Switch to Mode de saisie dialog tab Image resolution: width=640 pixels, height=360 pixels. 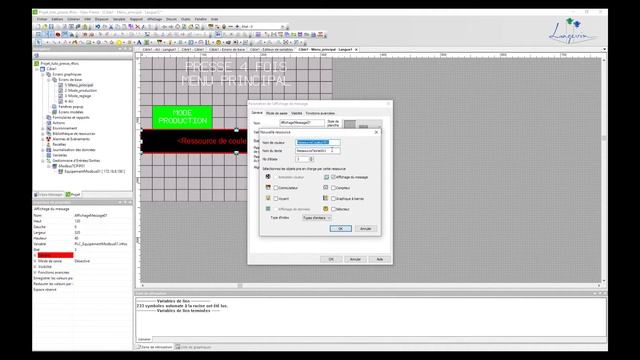(x=277, y=113)
